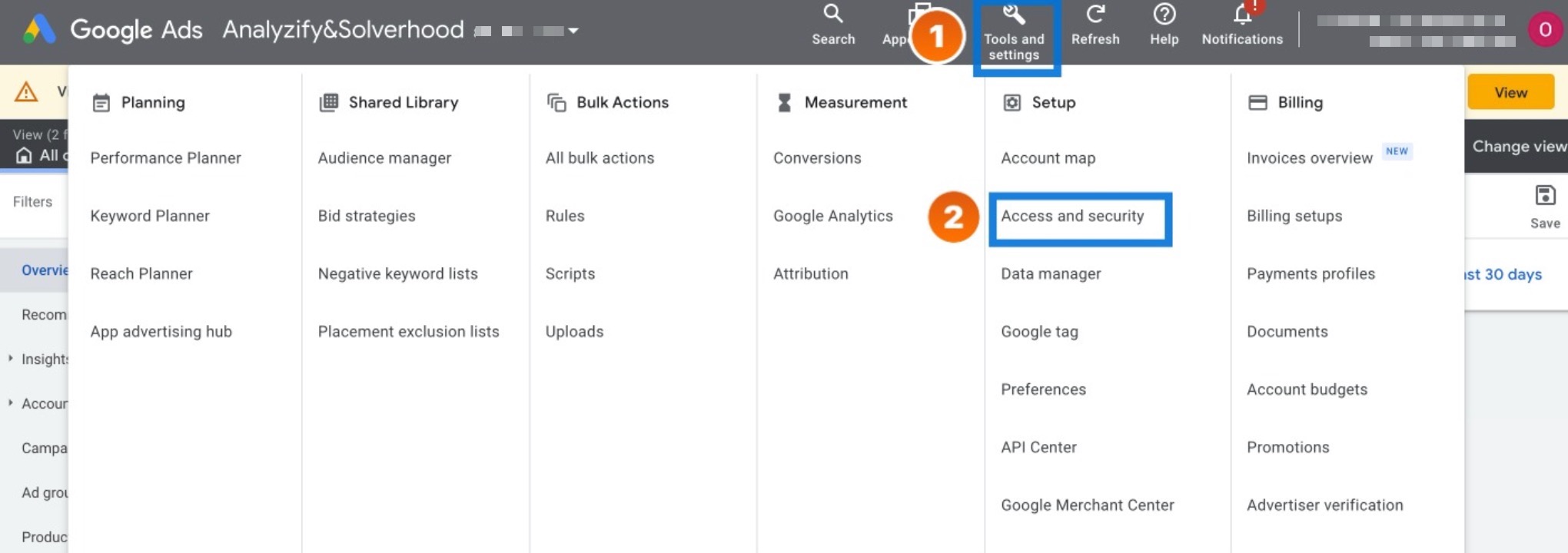Expand the Insights sidebar item
The image size is (1568, 553).
coord(10,359)
